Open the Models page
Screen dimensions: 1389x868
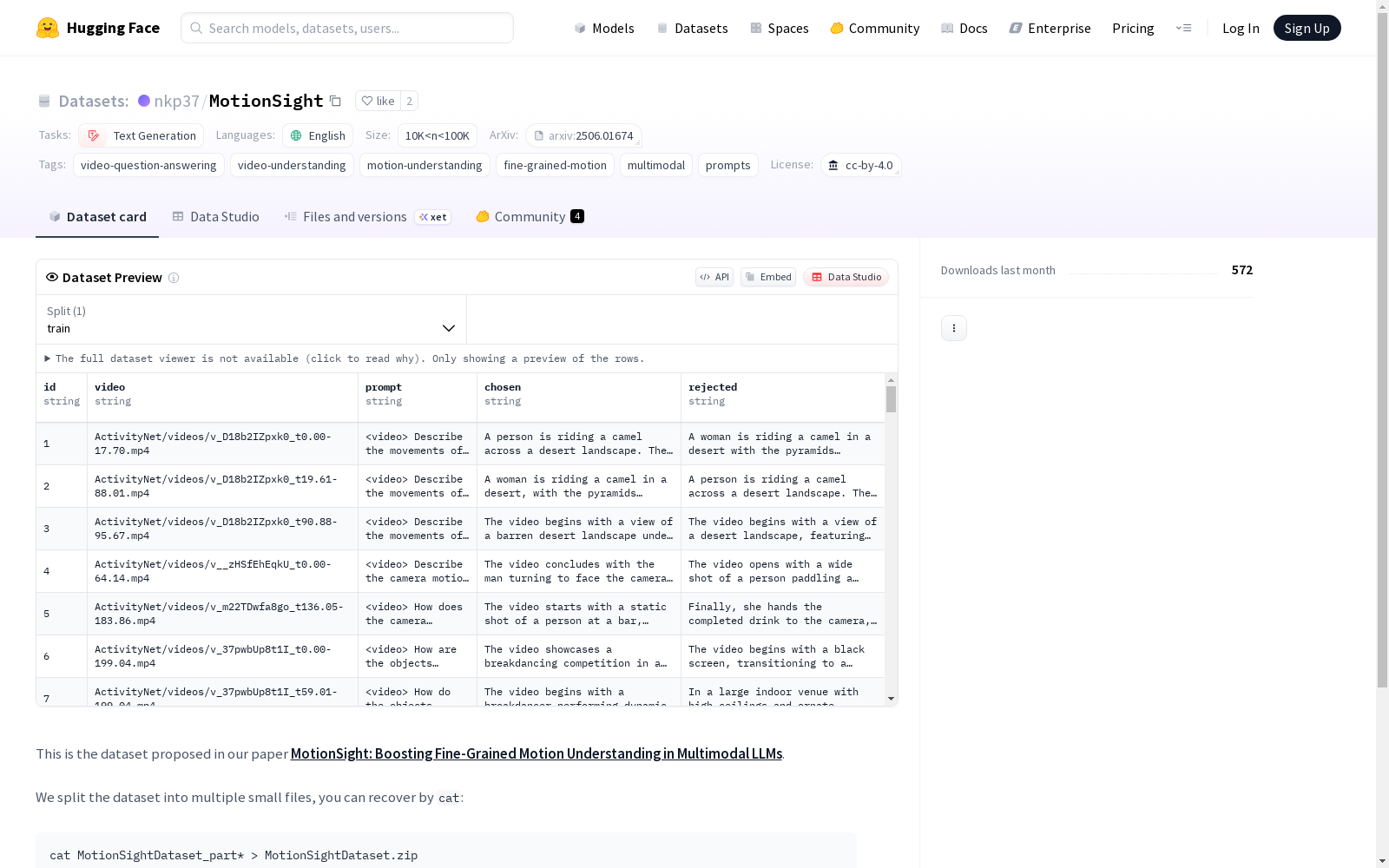pos(604,28)
